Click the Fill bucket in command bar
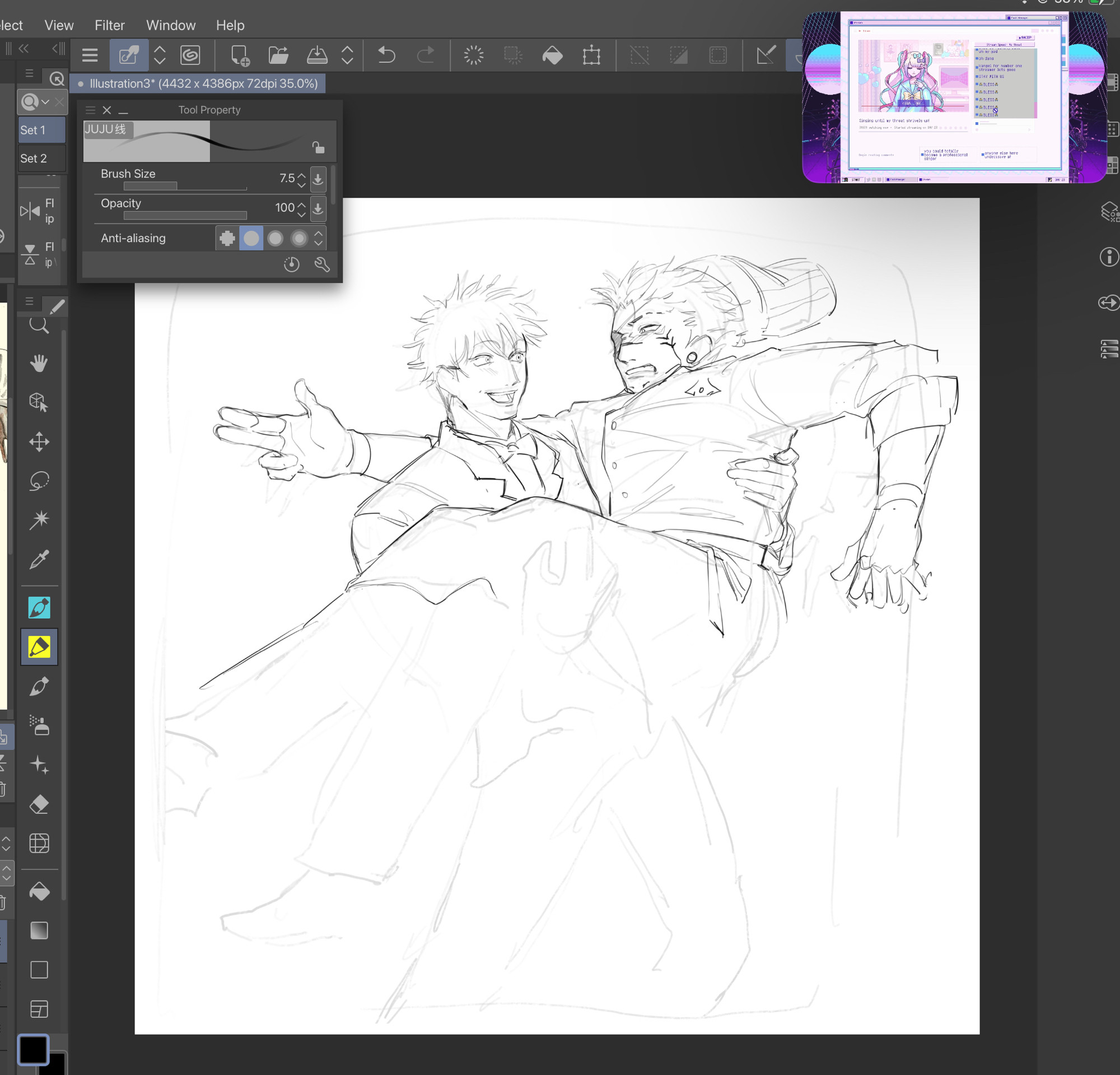 click(x=553, y=55)
